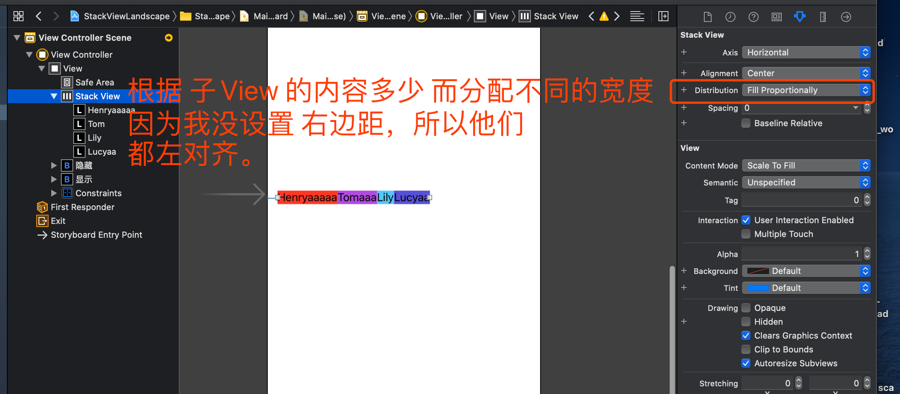Open Content Mode Scale To Fill dropdown

coord(806,165)
